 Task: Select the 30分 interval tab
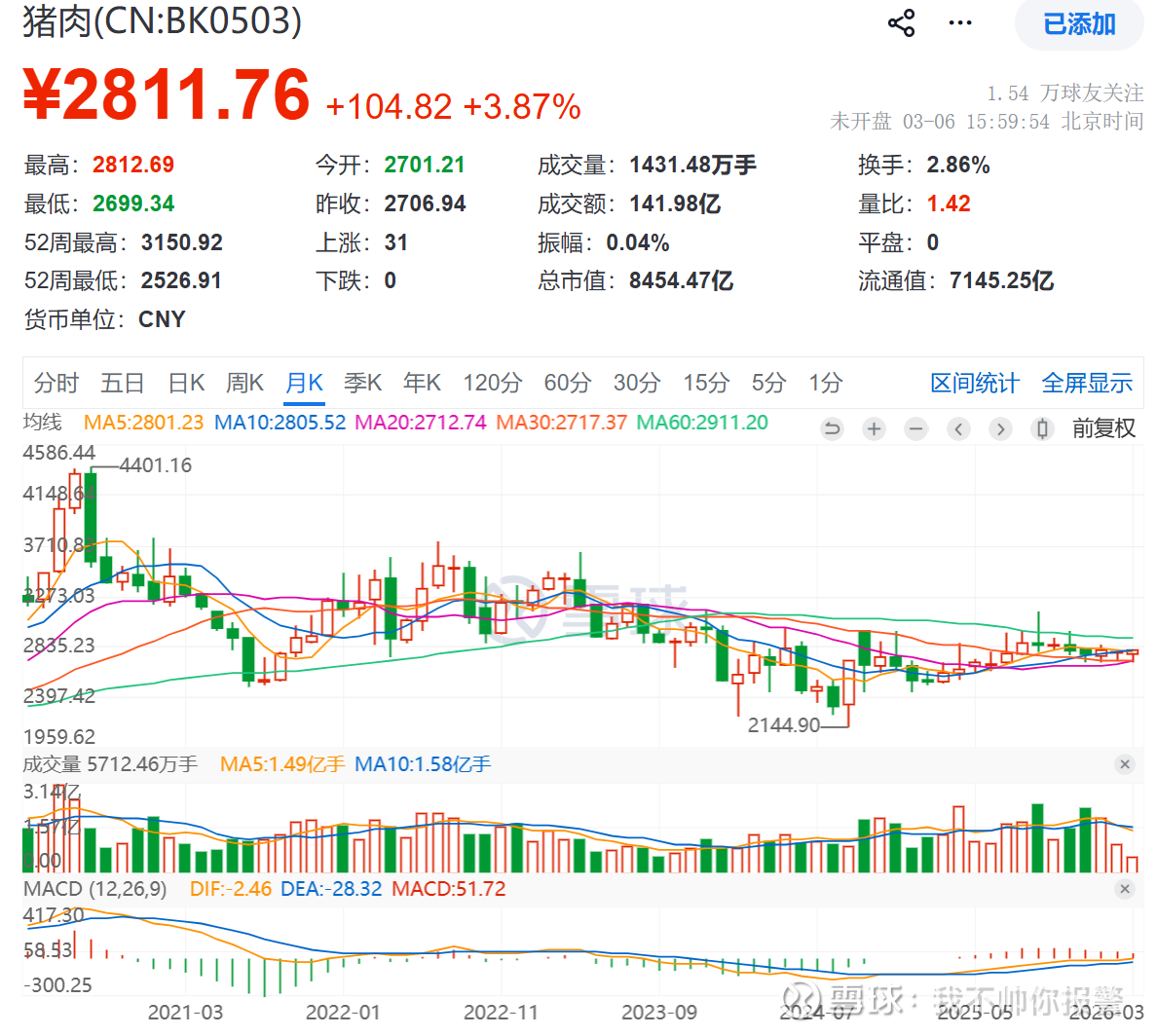[637, 383]
